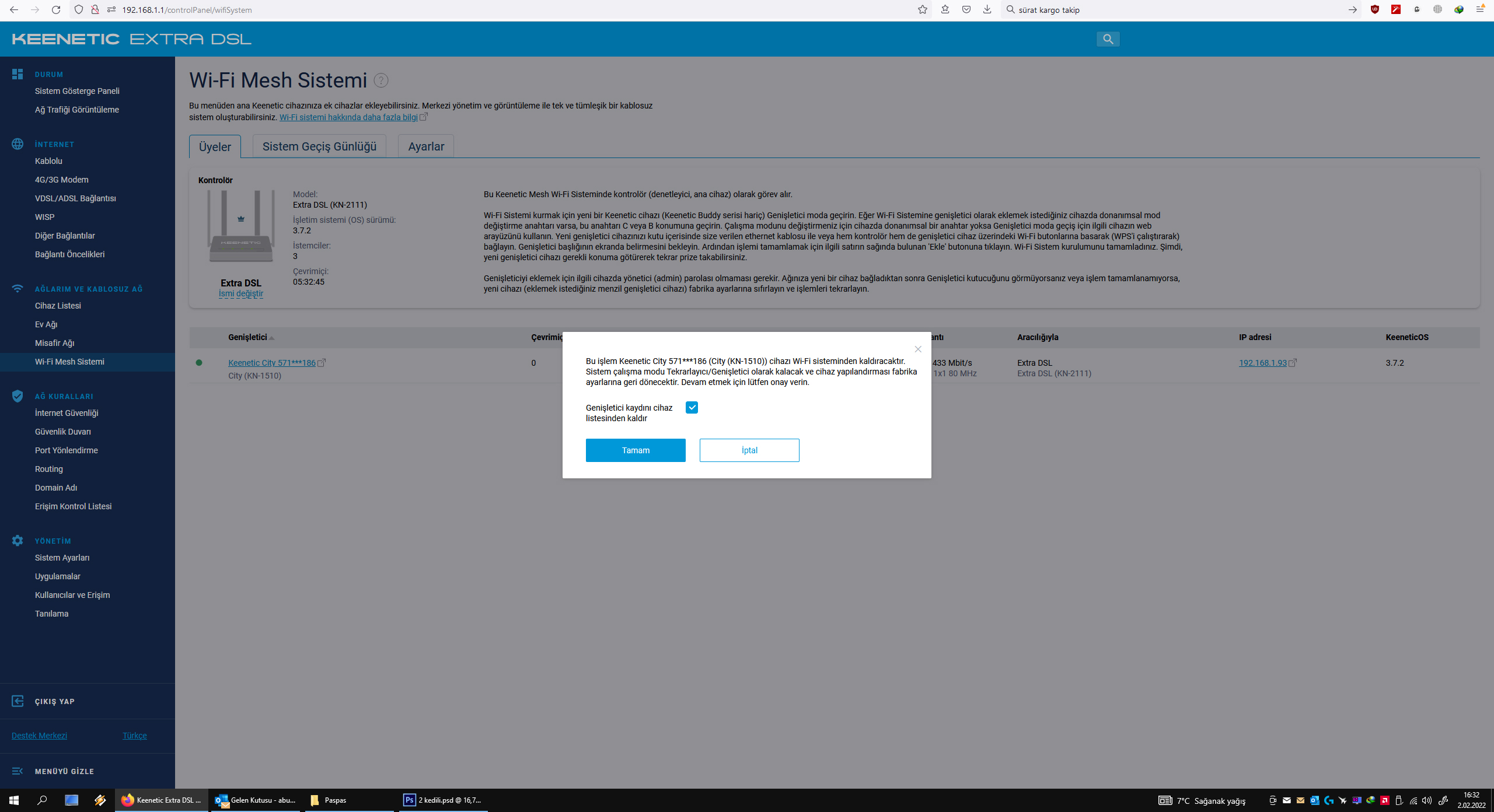
Task: Click the browser back arrow
Action: coord(14,10)
